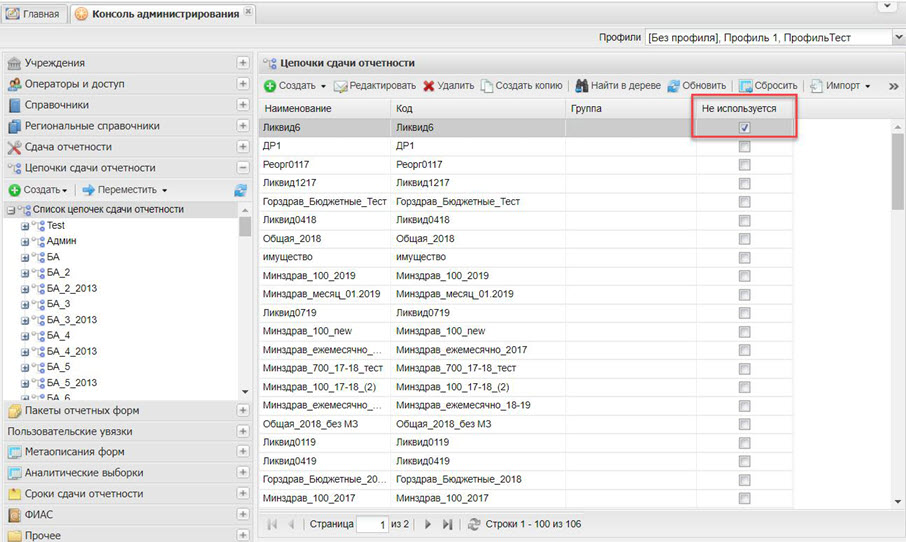906x542 pixels.
Task: Expand the Test node in tree
Action: [25, 226]
